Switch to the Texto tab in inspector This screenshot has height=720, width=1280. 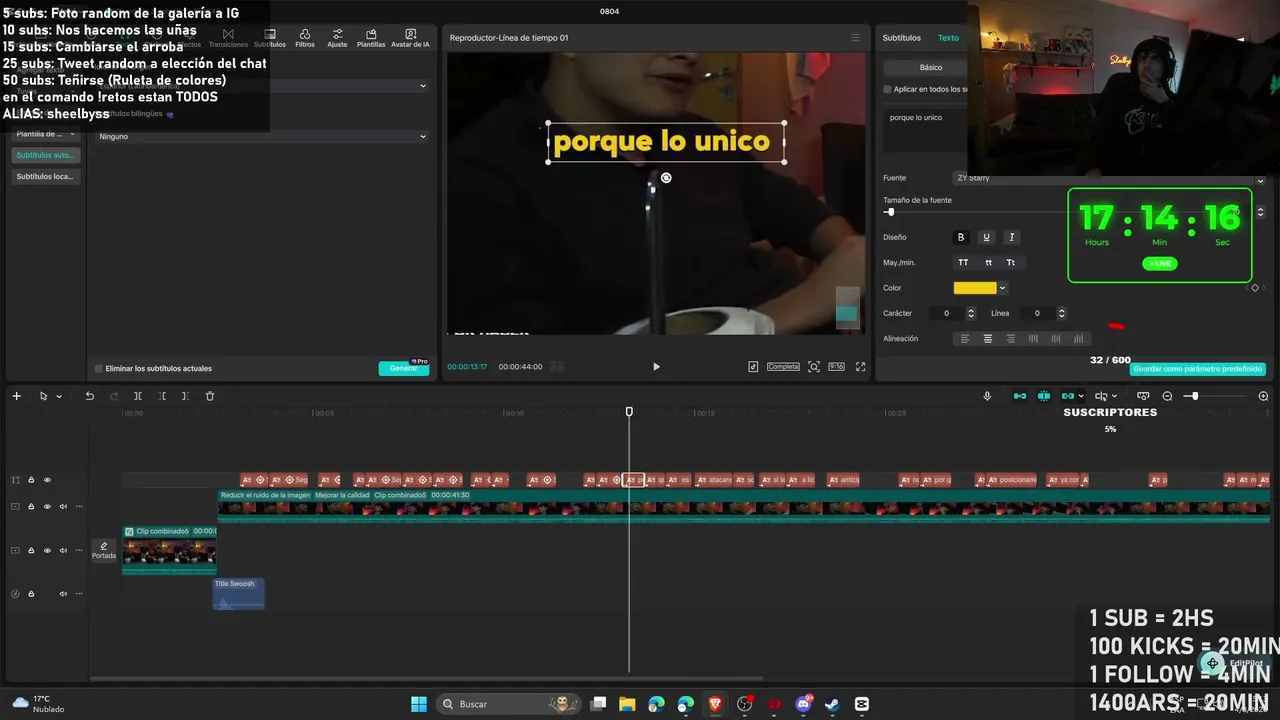(948, 38)
